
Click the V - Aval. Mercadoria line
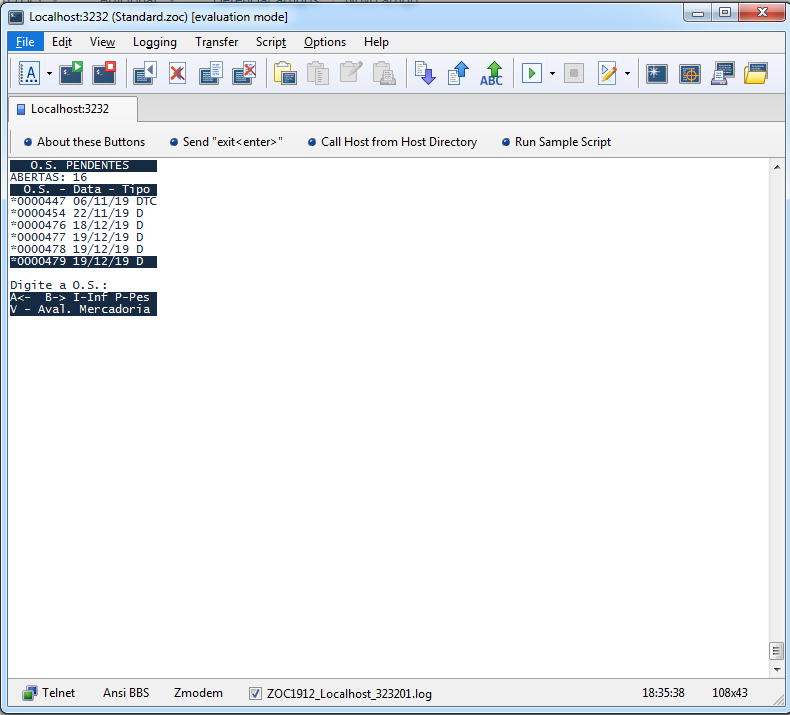tap(84, 309)
